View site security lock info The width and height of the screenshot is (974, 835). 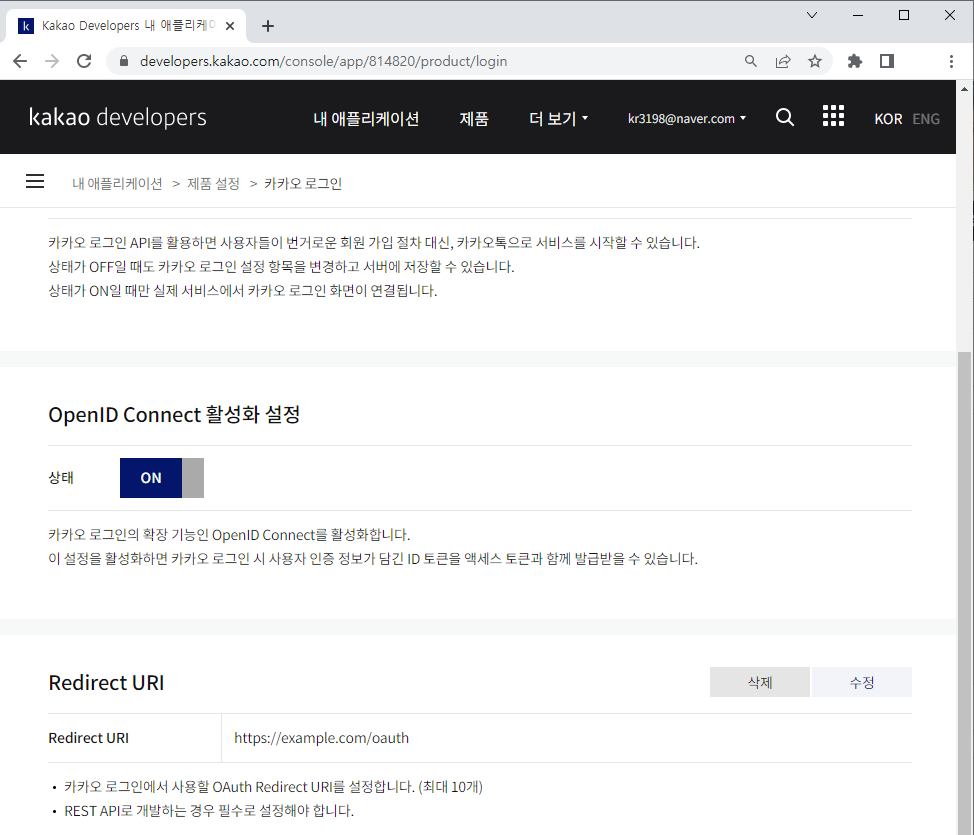coord(124,61)
